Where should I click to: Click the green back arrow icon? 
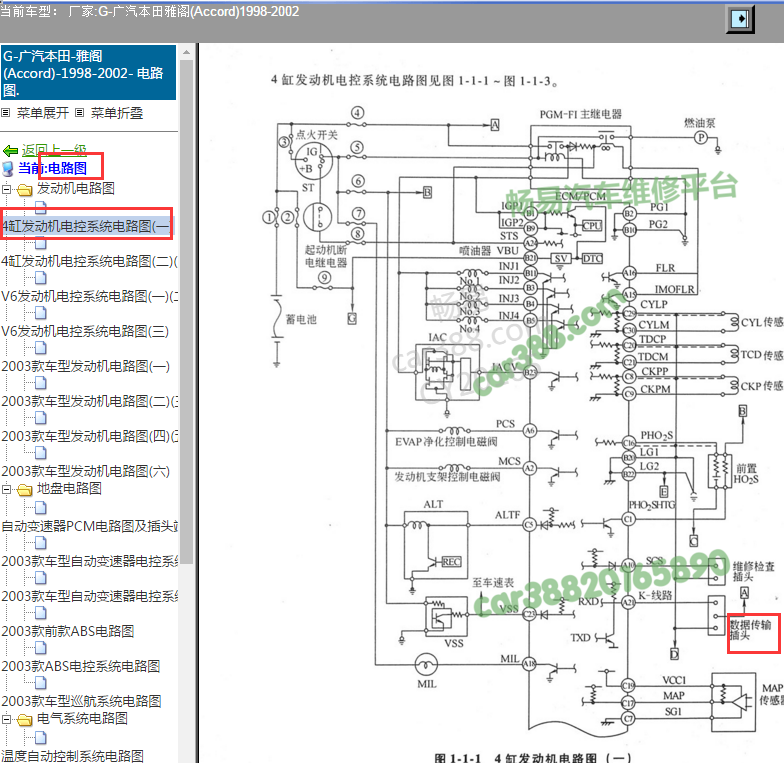(10, 150)
